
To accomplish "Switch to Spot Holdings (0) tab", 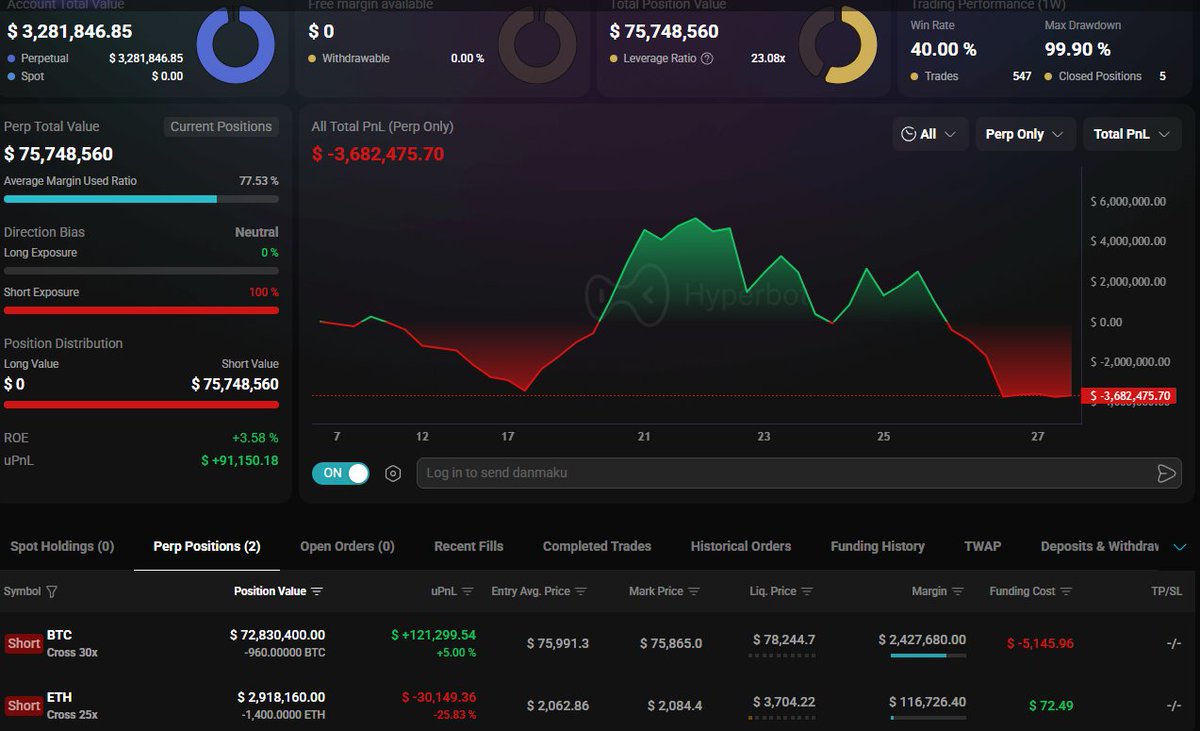I will (x=62, y=546).
